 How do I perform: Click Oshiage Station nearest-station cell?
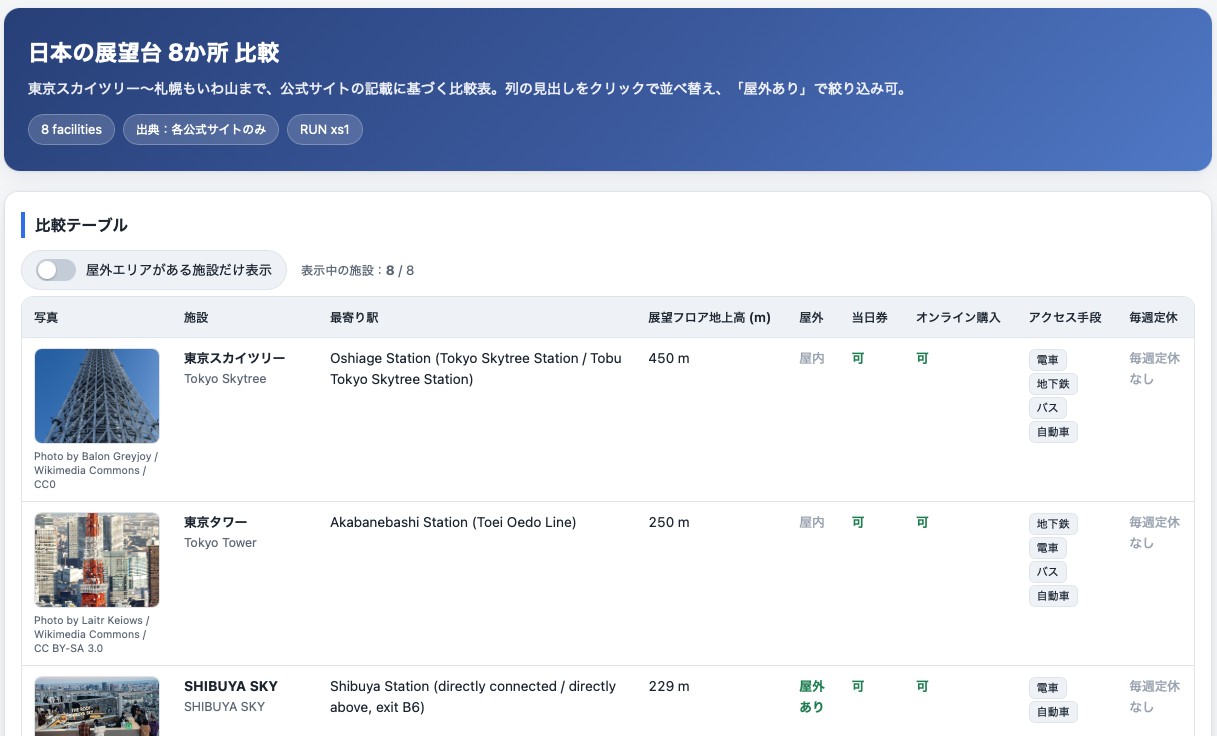pyautogui.click(x=476, y=368)
